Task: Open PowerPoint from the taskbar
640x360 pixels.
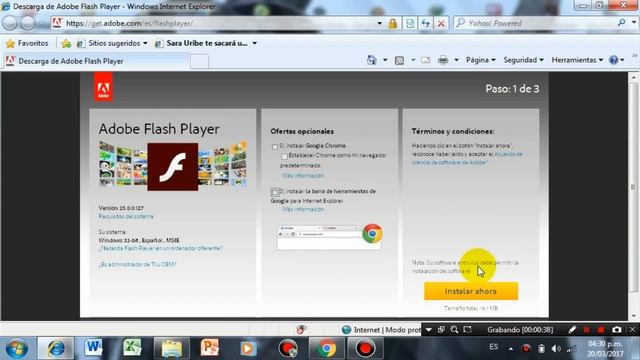Action: click(210, 348)
